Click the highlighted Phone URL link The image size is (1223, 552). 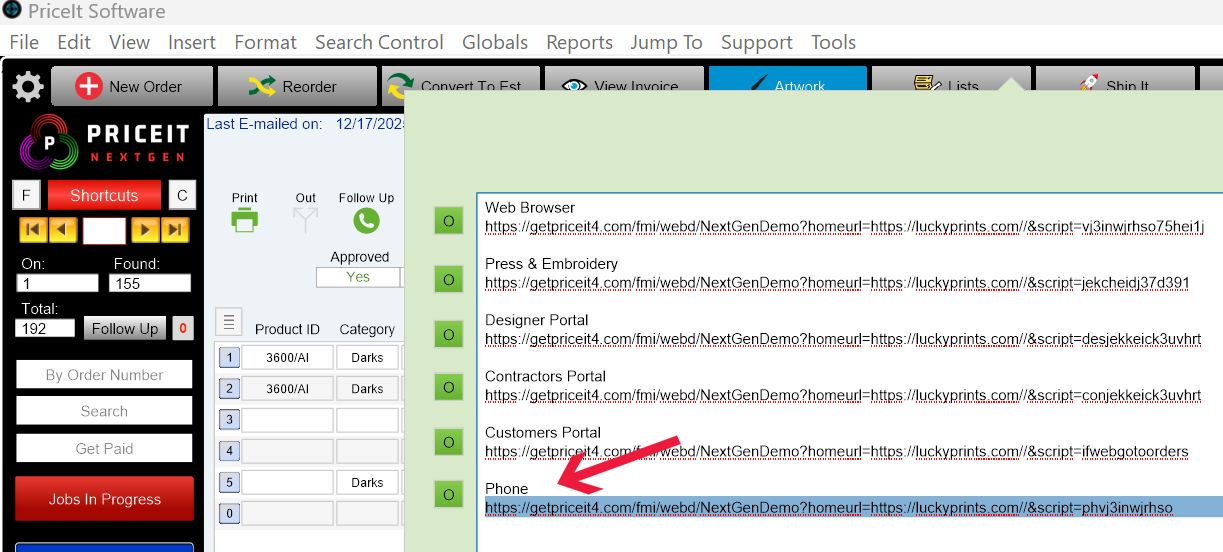point(829,508)
